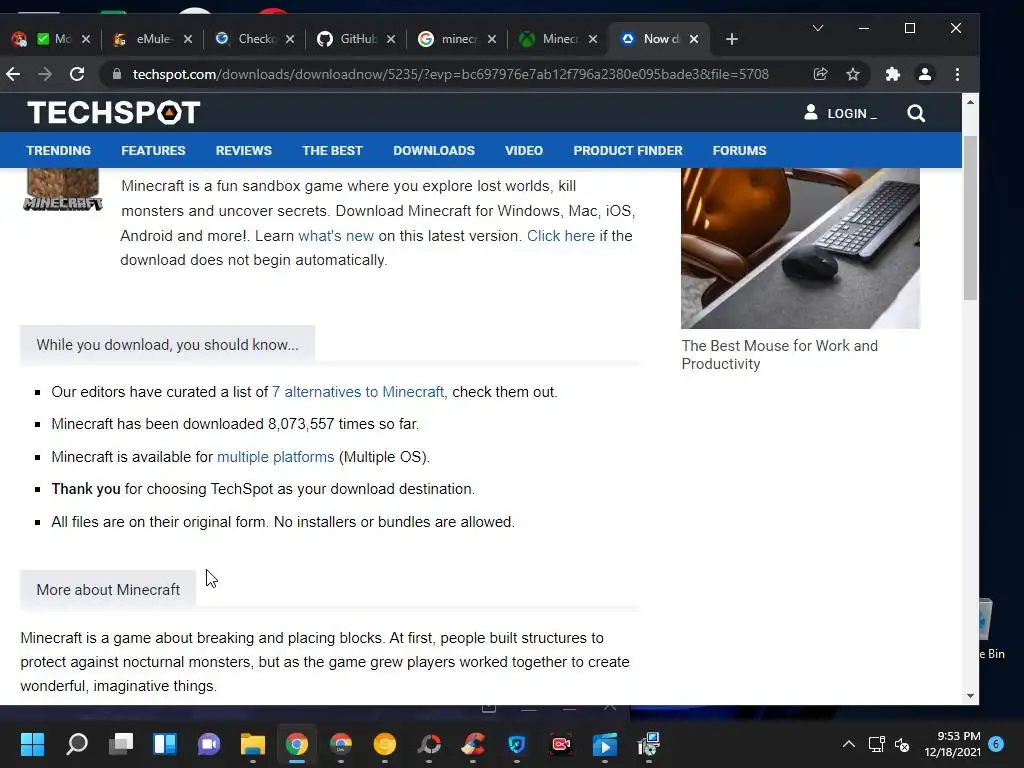1024x768 pixels.
Task: Open the FORUMS nav item
Action: [x=739, y=151]
